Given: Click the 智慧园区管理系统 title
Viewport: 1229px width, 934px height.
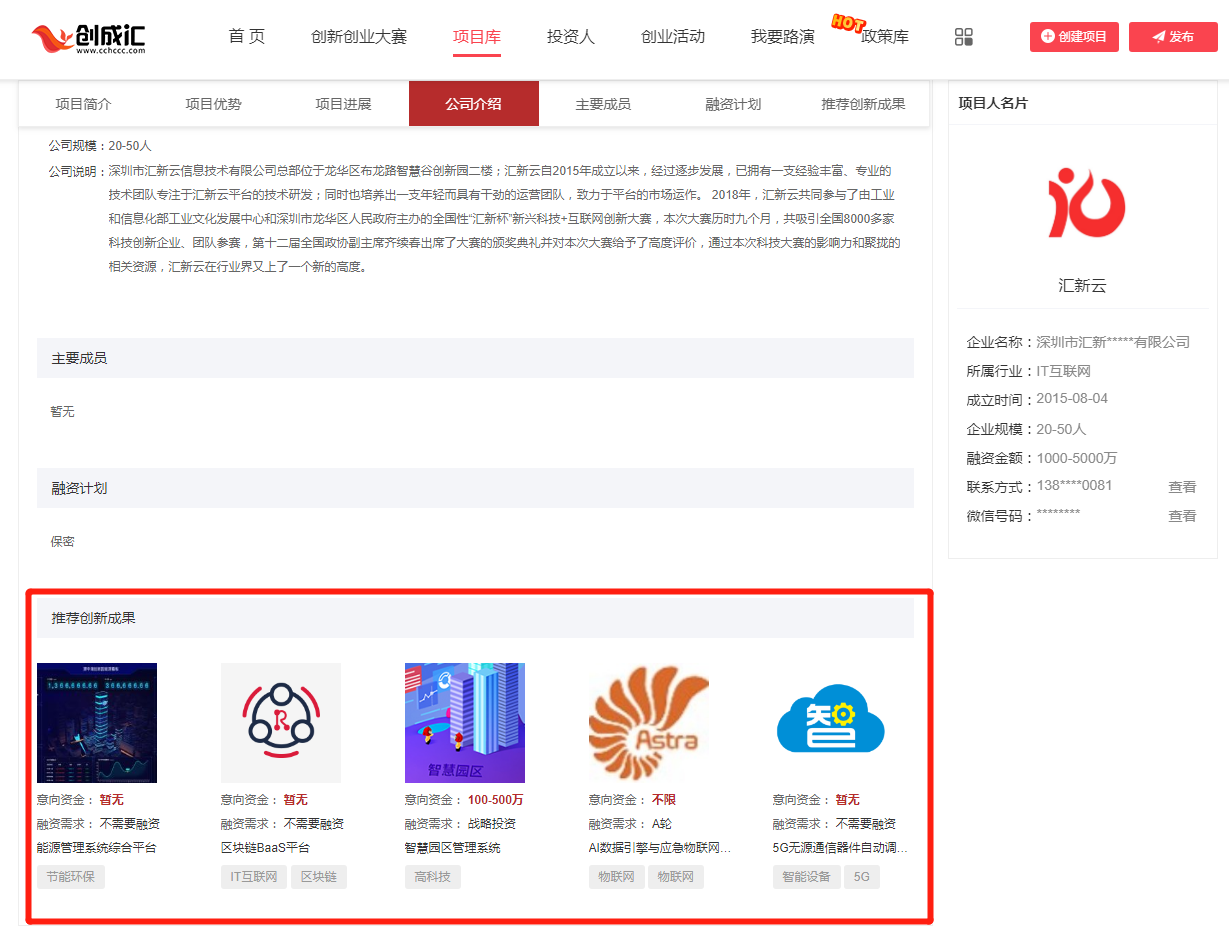Looking at the screenshot, I should (x=453, y=848).
